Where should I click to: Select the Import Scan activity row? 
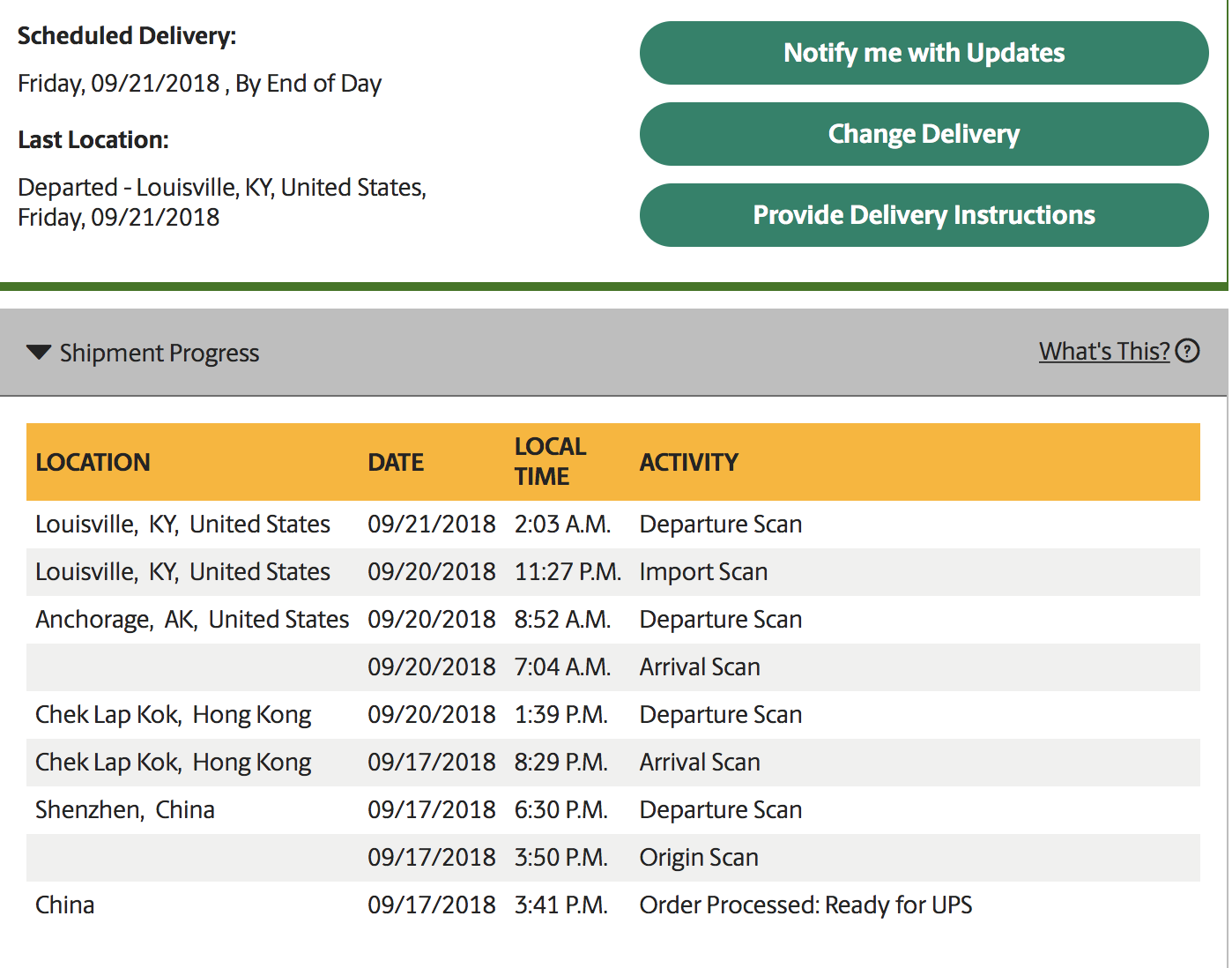coord(613,572)
